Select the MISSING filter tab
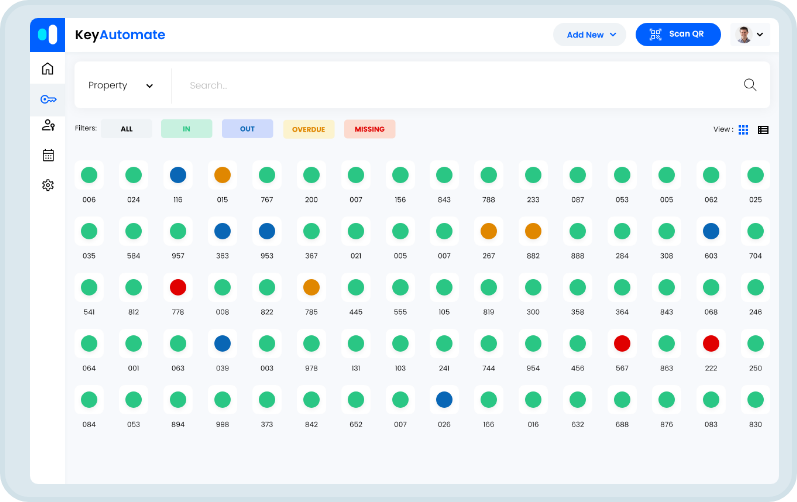 pos(369,129)
